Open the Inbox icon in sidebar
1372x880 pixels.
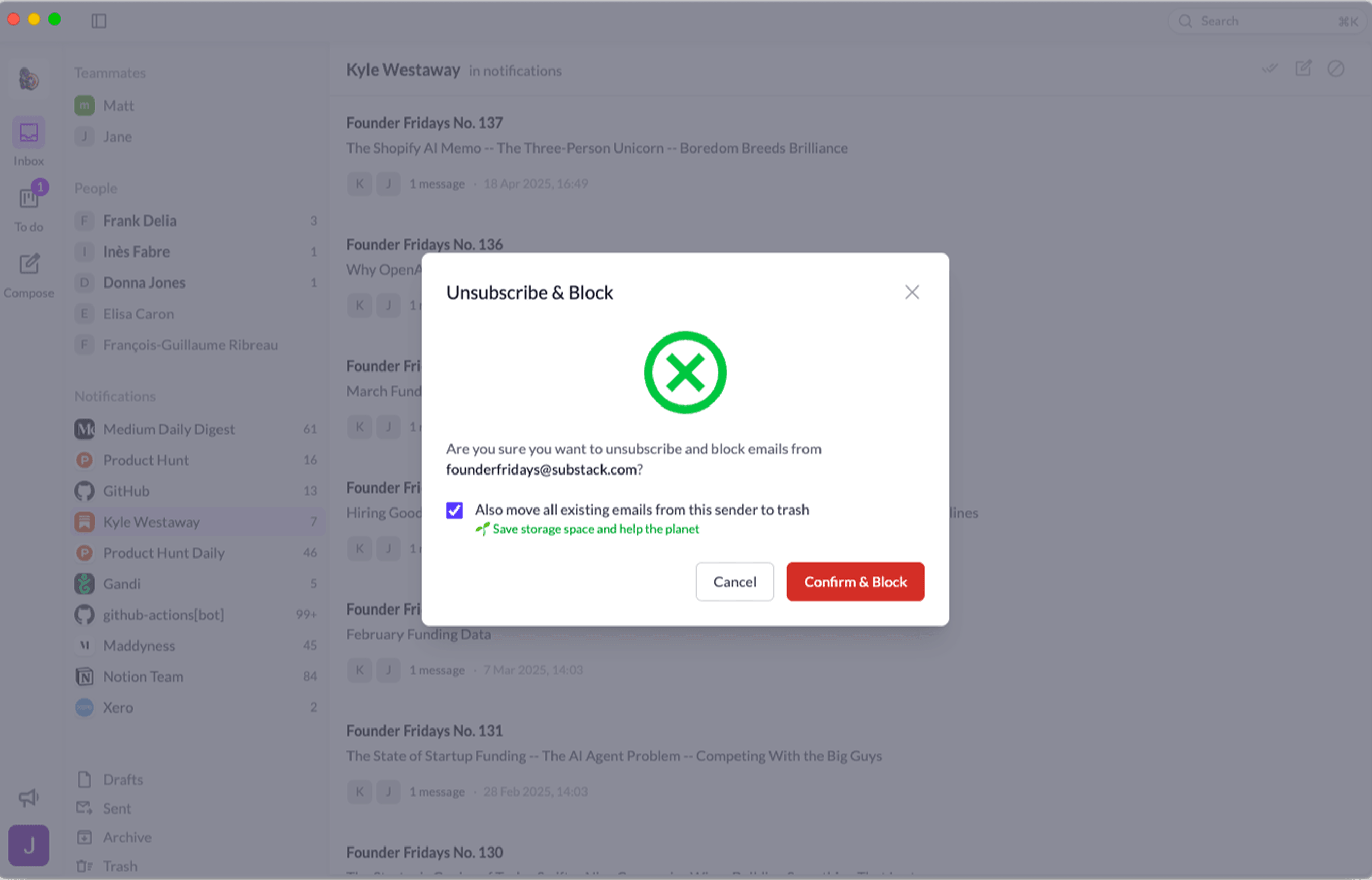[28, 133]
